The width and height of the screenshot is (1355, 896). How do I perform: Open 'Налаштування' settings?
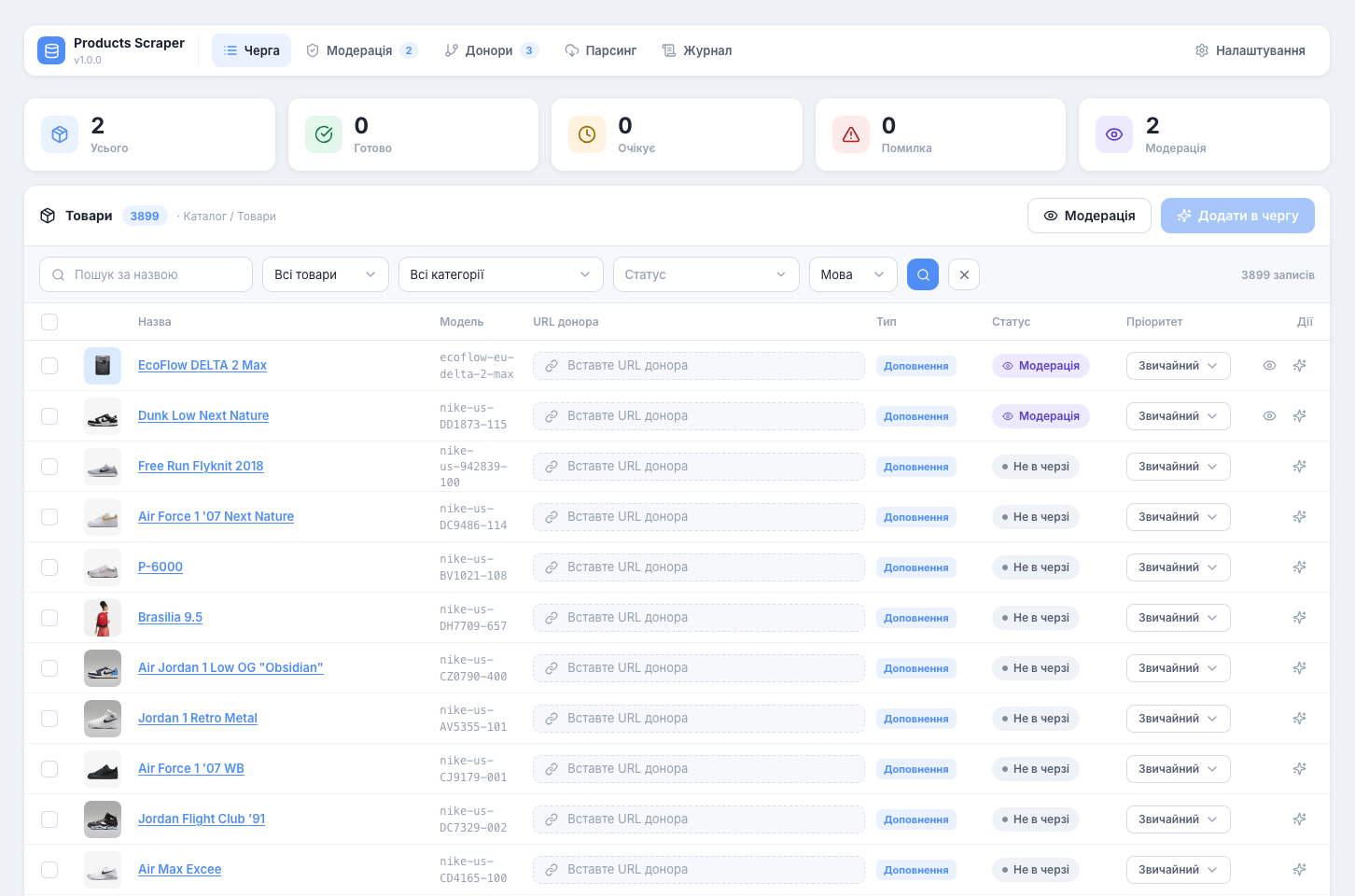[x=1250, y=50]
